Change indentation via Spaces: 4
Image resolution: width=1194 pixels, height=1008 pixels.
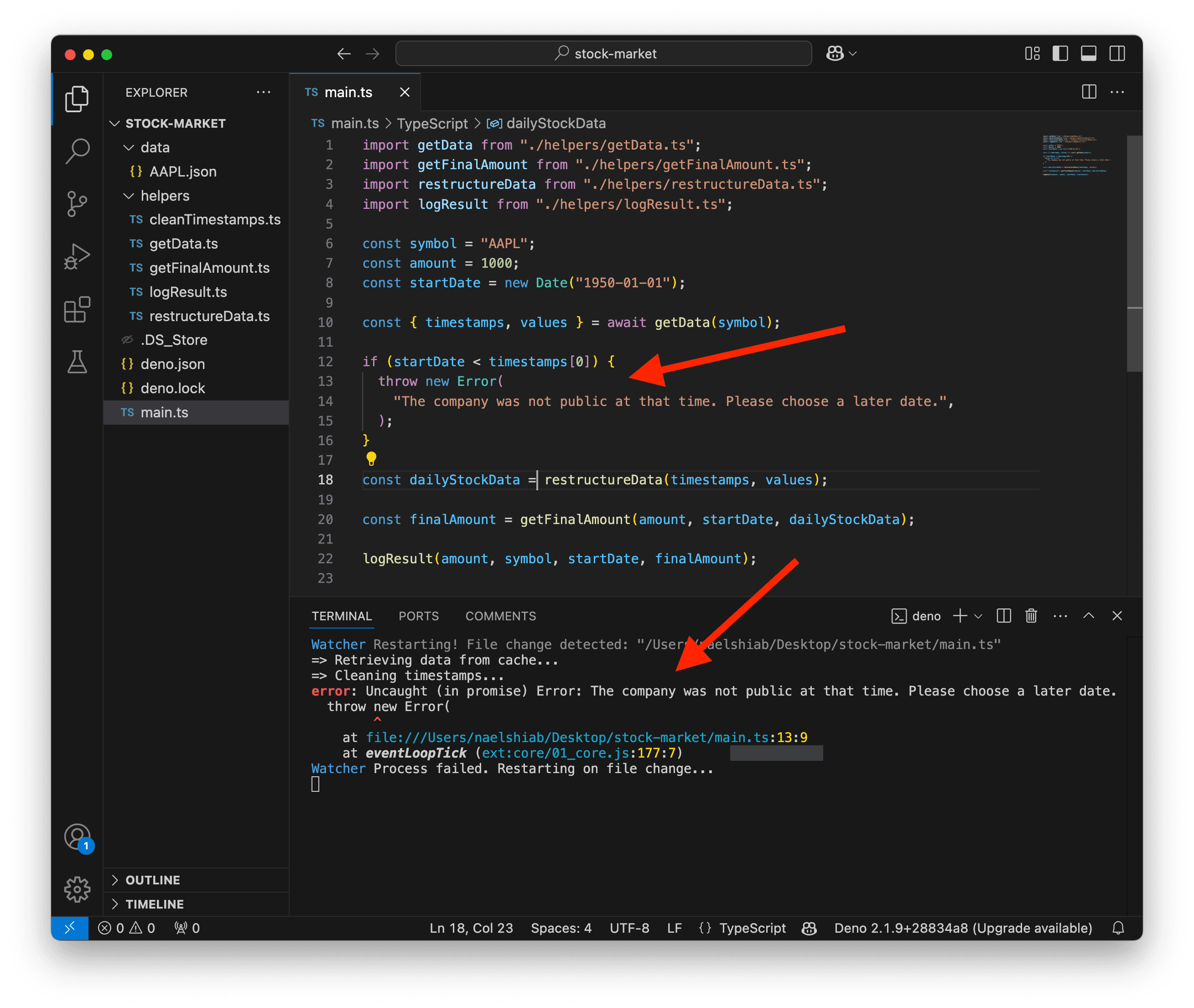click(561, 928)
